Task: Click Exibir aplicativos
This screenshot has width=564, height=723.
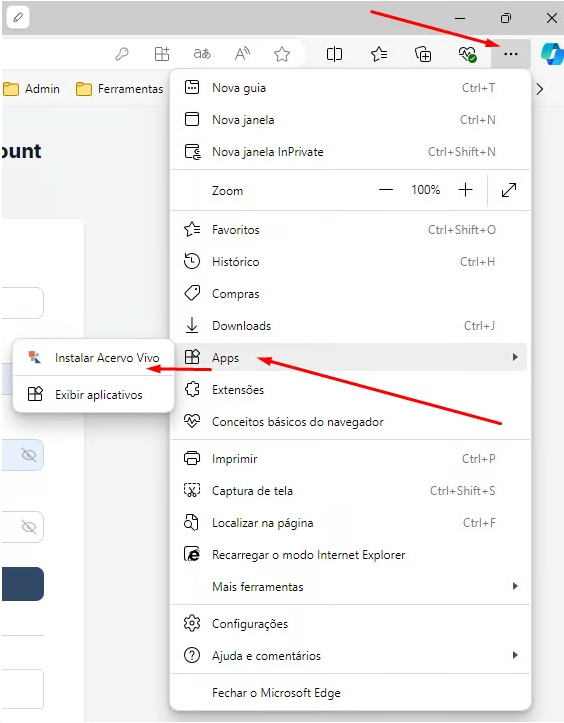Action: point(94,395)
